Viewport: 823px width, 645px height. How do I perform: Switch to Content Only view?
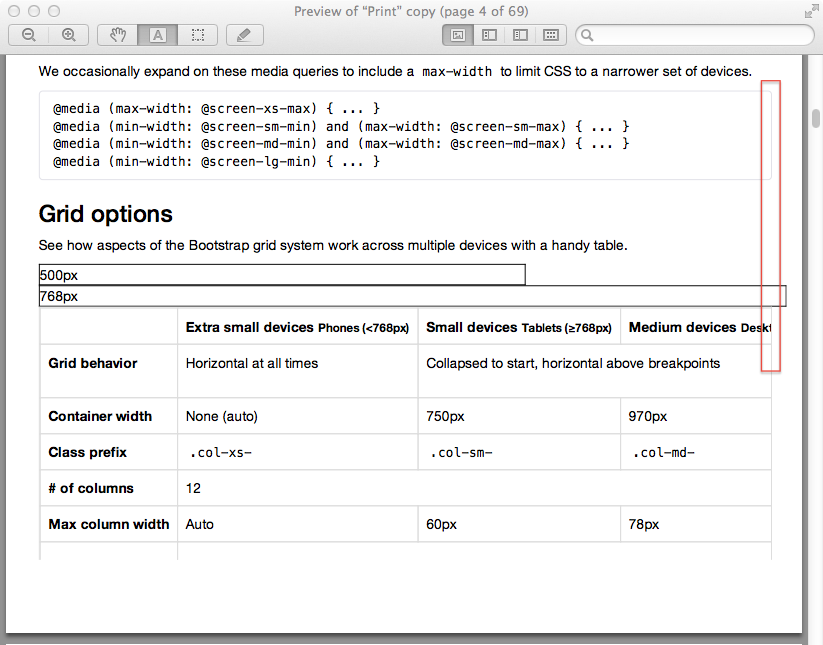click(x=458, y=35)
